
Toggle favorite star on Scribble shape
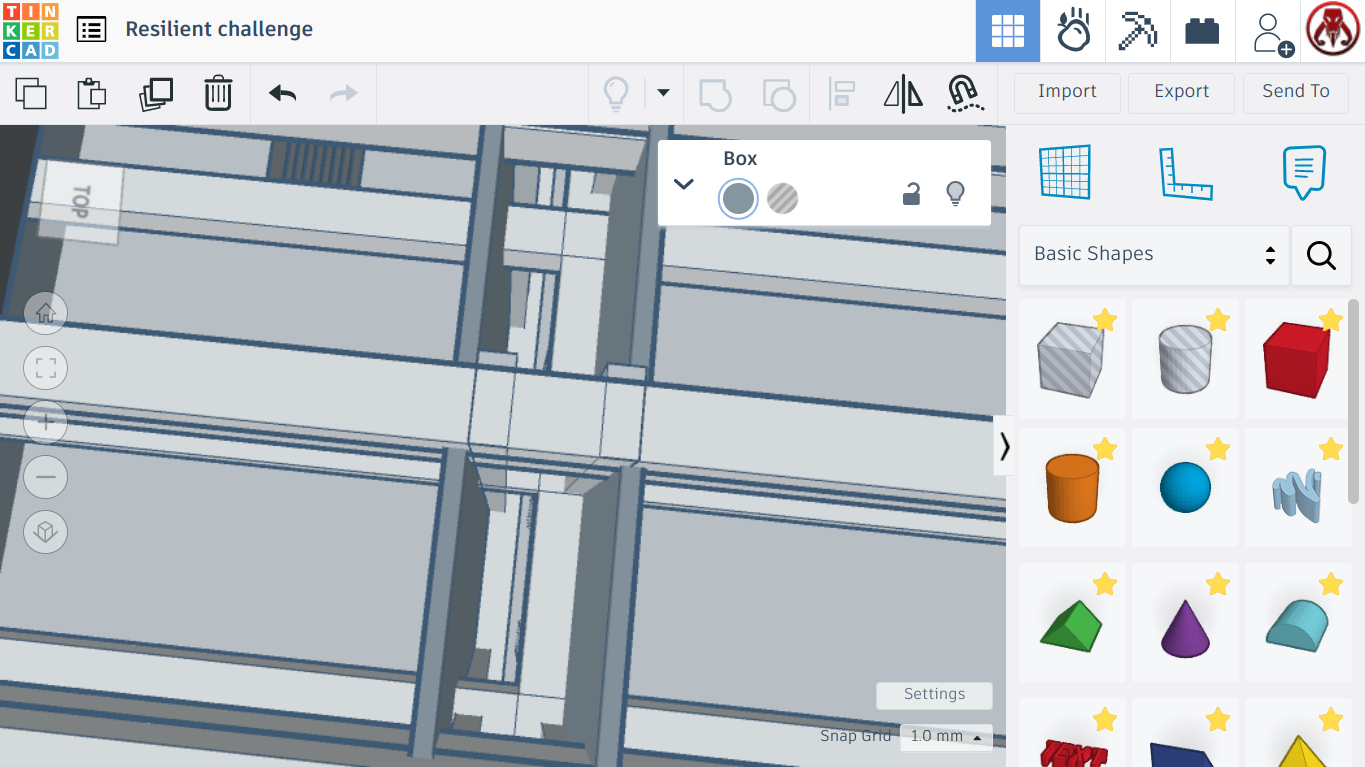[x=1331, y=449]
